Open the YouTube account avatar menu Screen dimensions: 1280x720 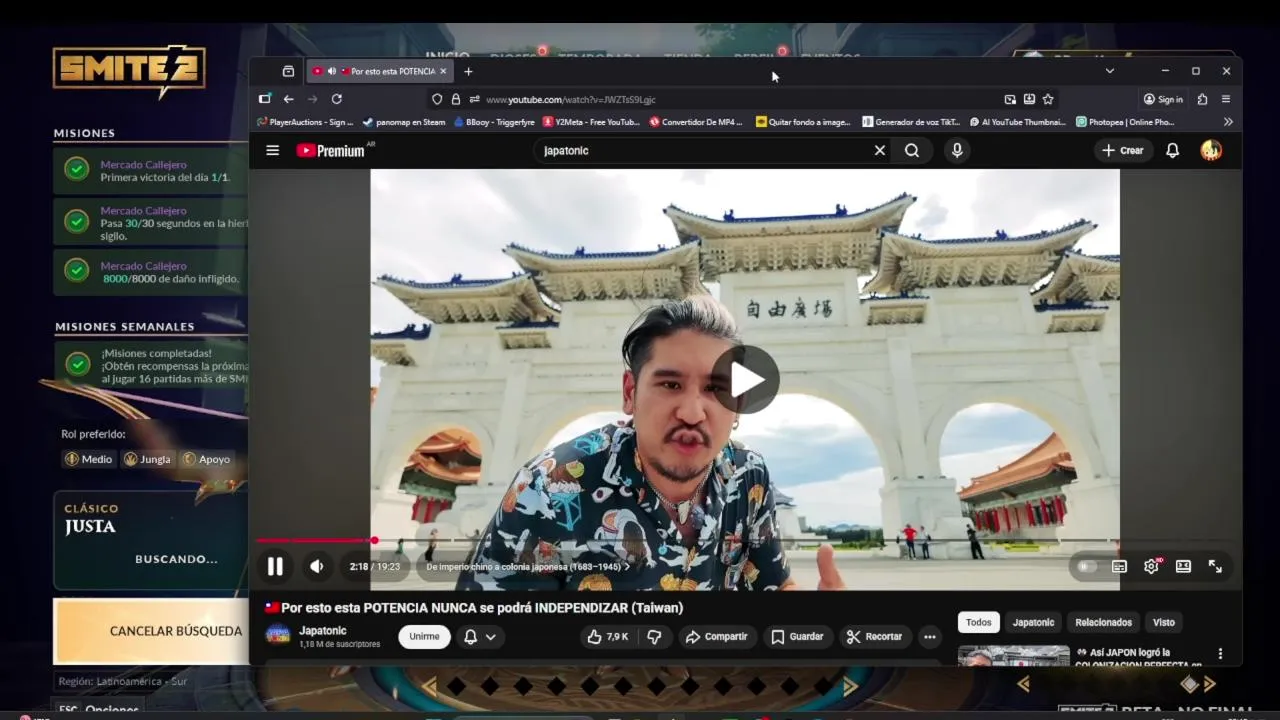[1211, 150]
